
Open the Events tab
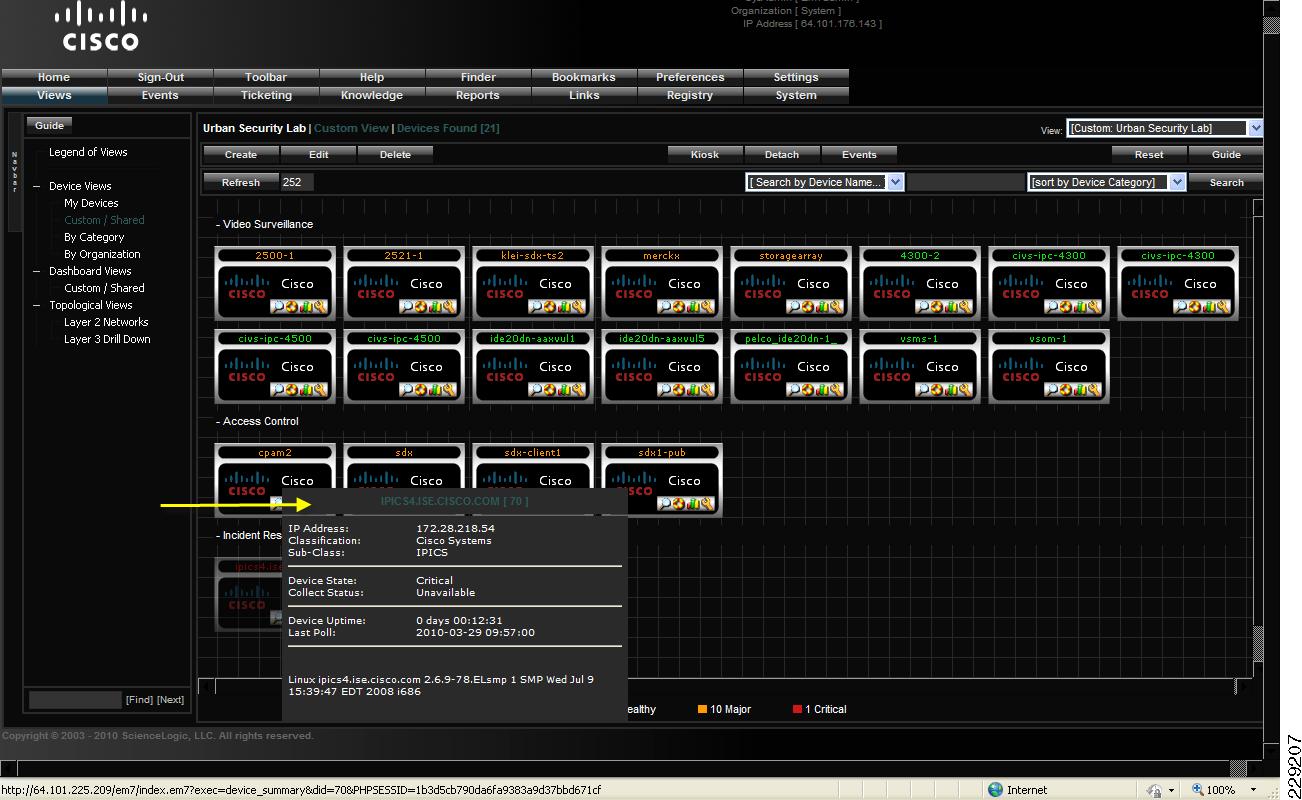pos(160,95)
